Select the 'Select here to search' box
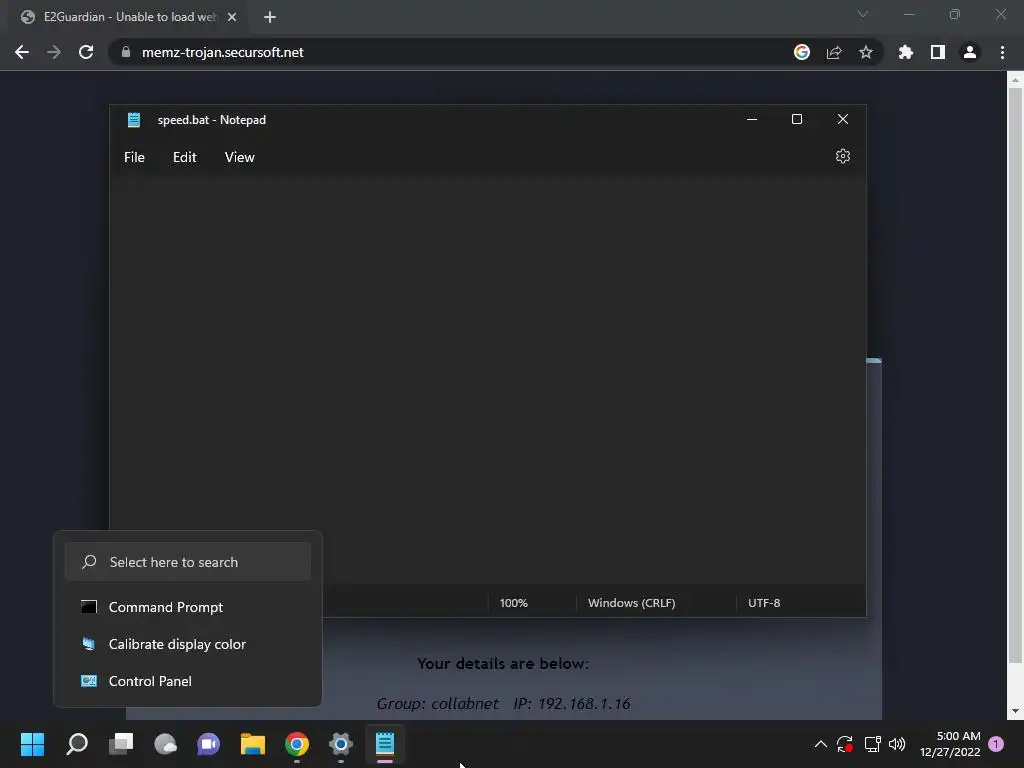 pos(188,562)
